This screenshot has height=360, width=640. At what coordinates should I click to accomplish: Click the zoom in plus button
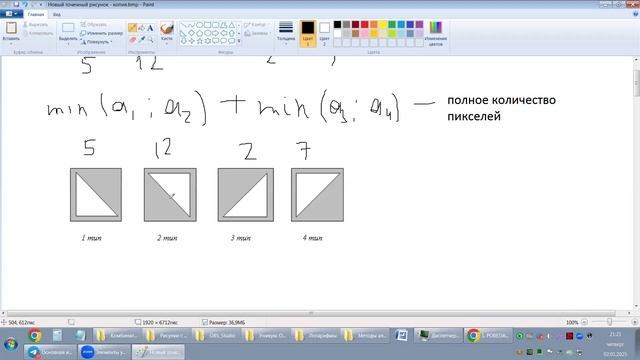pyautogui.click(x=635, y=322)
